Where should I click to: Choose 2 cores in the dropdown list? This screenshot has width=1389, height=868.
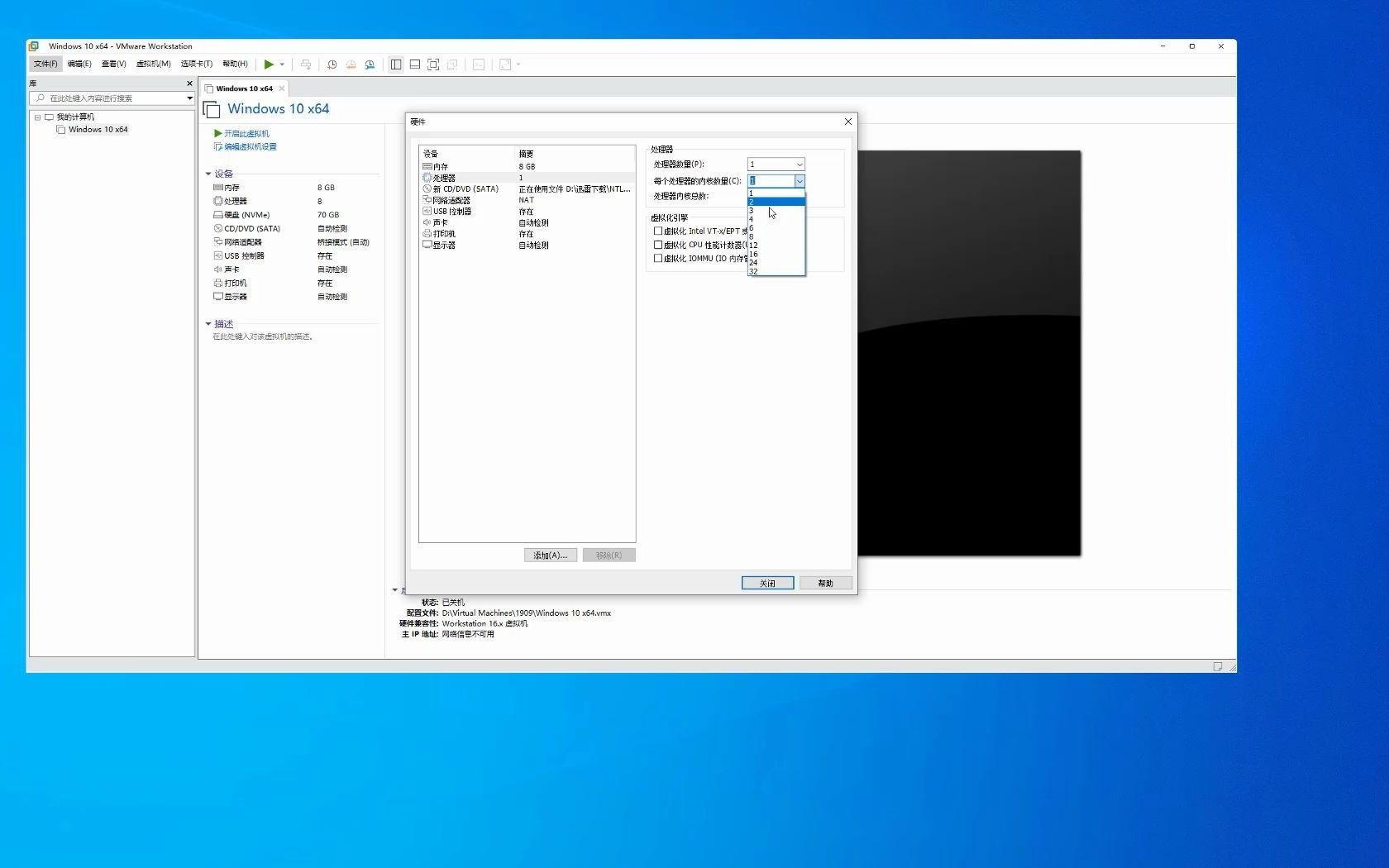(776, 202)
